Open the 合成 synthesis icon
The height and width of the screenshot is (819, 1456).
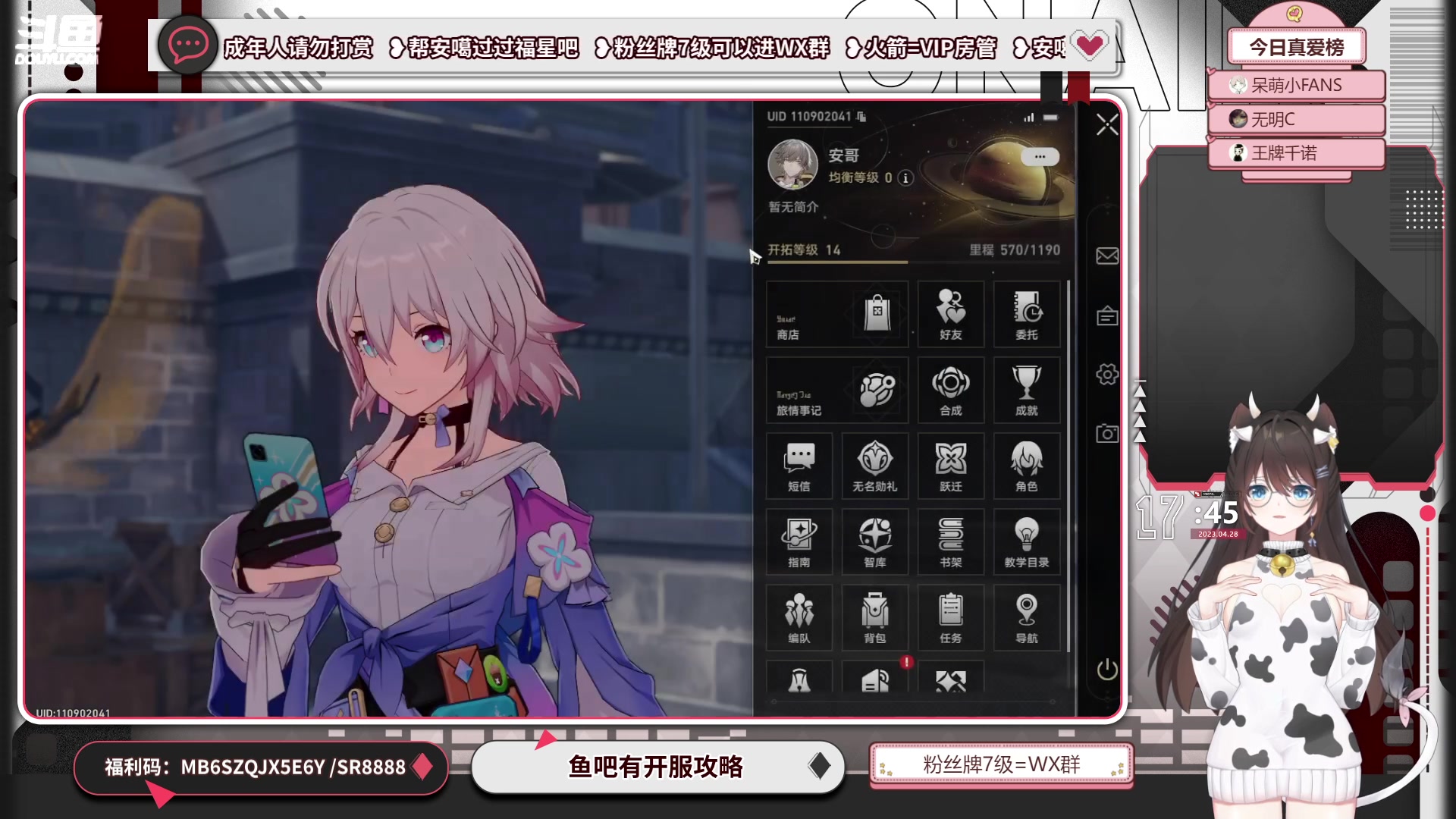click(x=951, y=391)
